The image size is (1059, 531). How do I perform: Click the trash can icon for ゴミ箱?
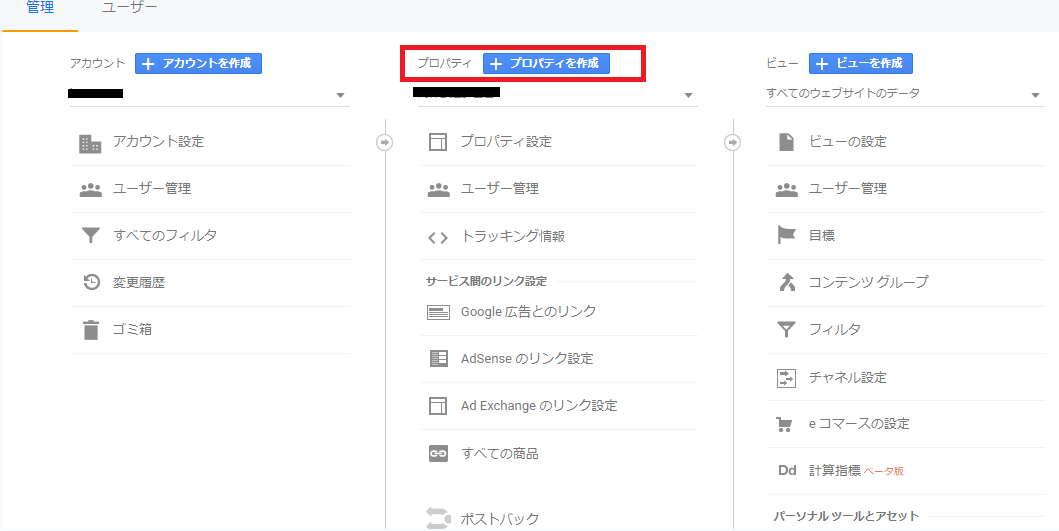(91, 330)
